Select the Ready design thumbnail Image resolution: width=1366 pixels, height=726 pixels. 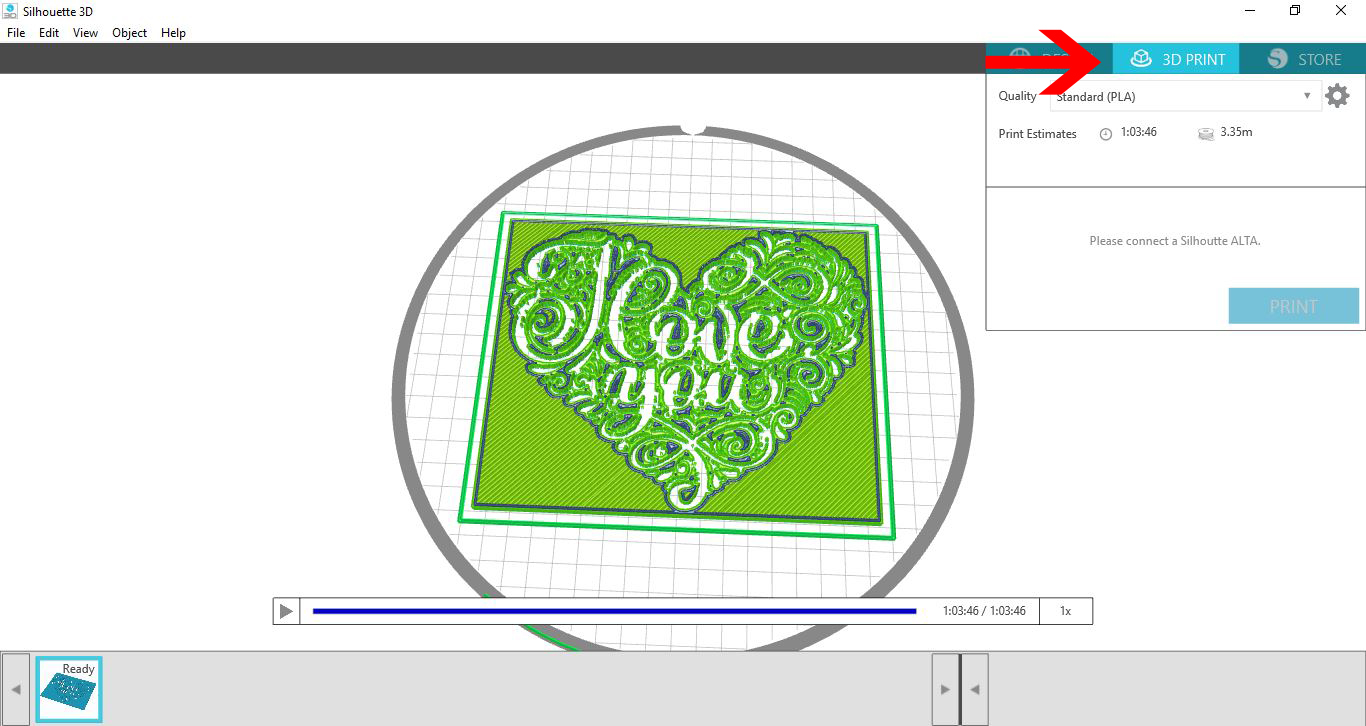click(x=69, y=688)
